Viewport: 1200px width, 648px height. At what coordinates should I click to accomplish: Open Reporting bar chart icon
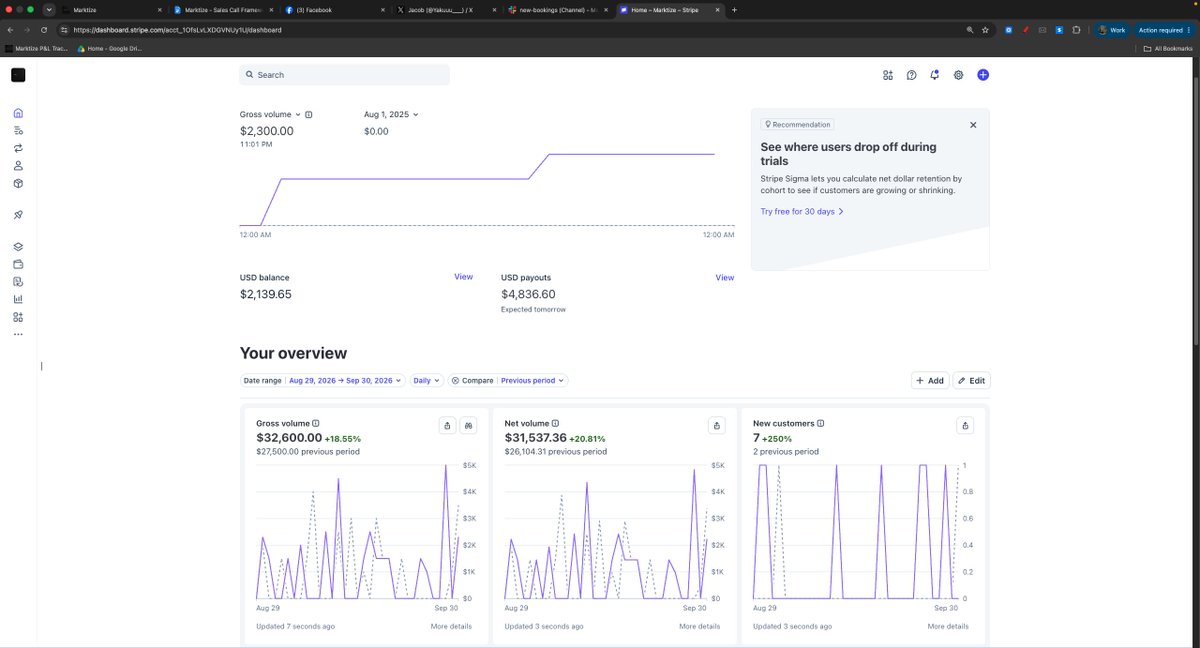click(x=18, y=299)
